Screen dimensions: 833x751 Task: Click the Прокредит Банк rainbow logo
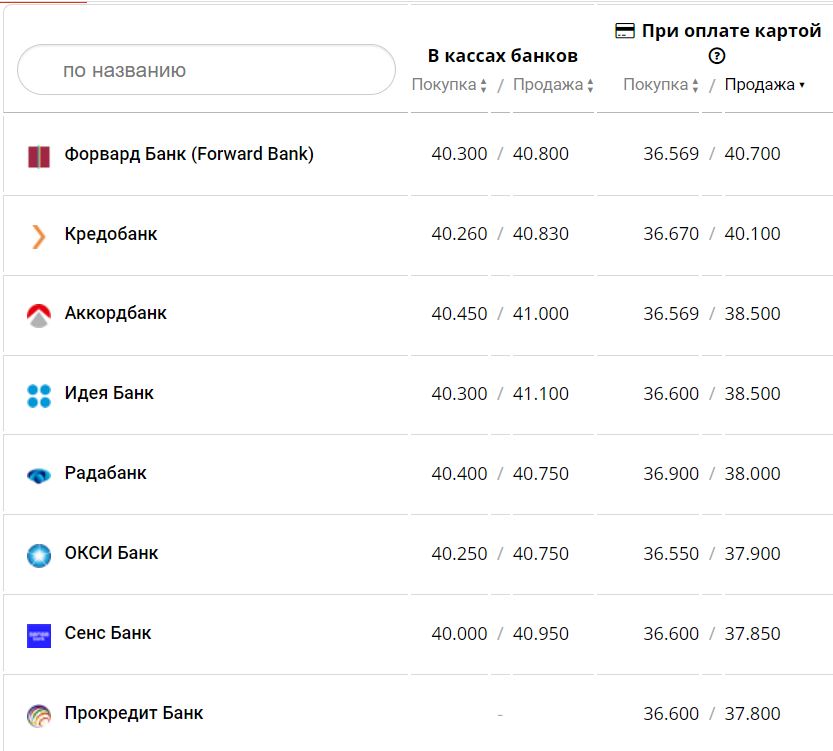(x=39, y=715)
